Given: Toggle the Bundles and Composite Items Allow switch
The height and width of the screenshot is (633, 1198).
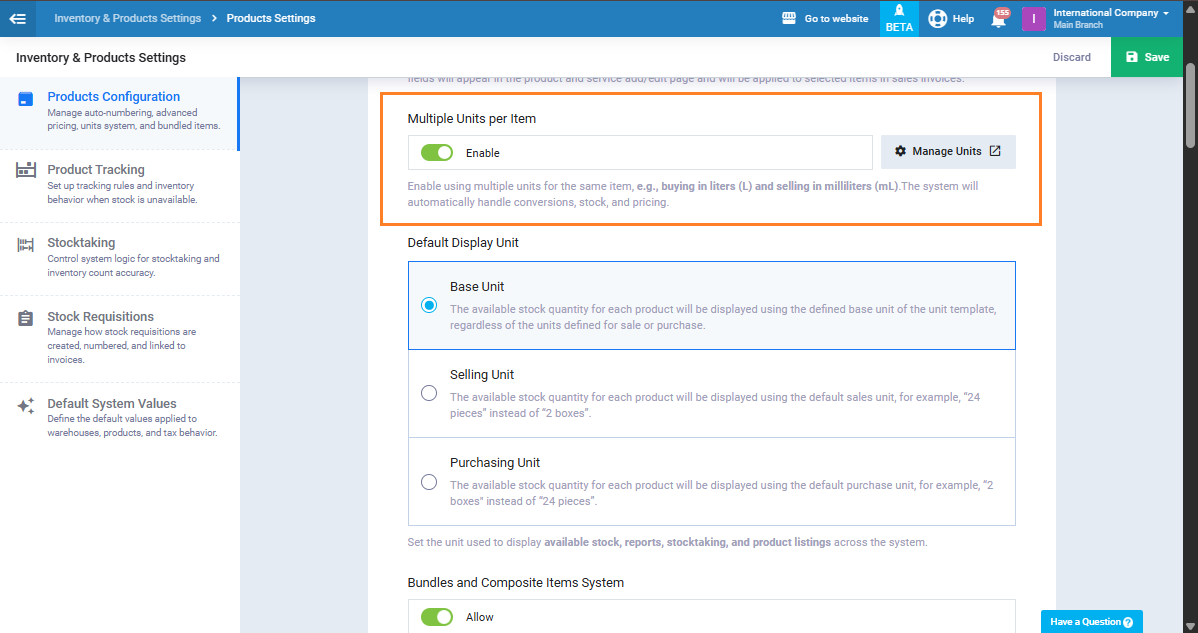Looking at the screenshot, I should (x=437, y=617).
